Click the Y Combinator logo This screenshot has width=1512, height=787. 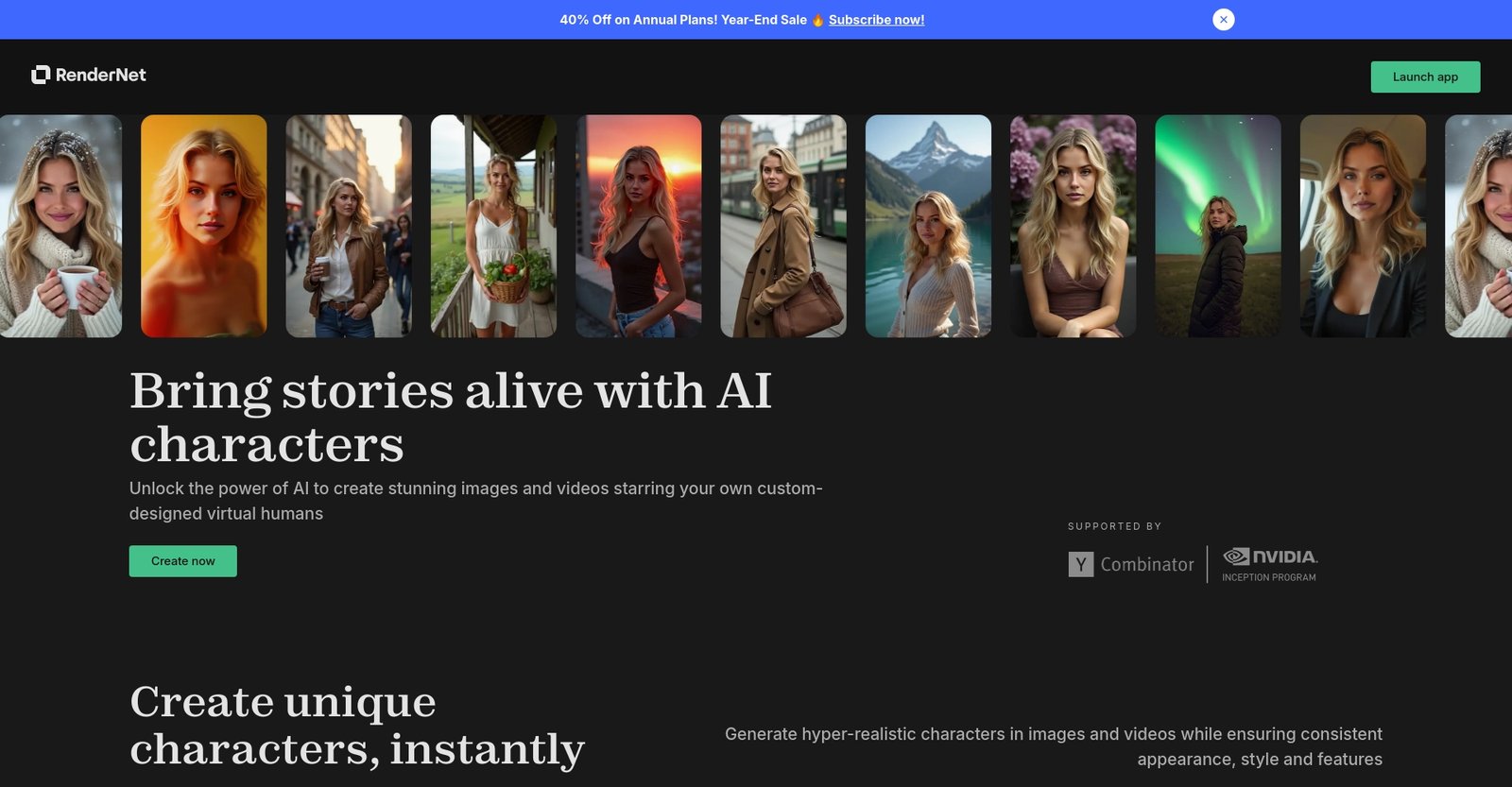tap(1131, 564)
